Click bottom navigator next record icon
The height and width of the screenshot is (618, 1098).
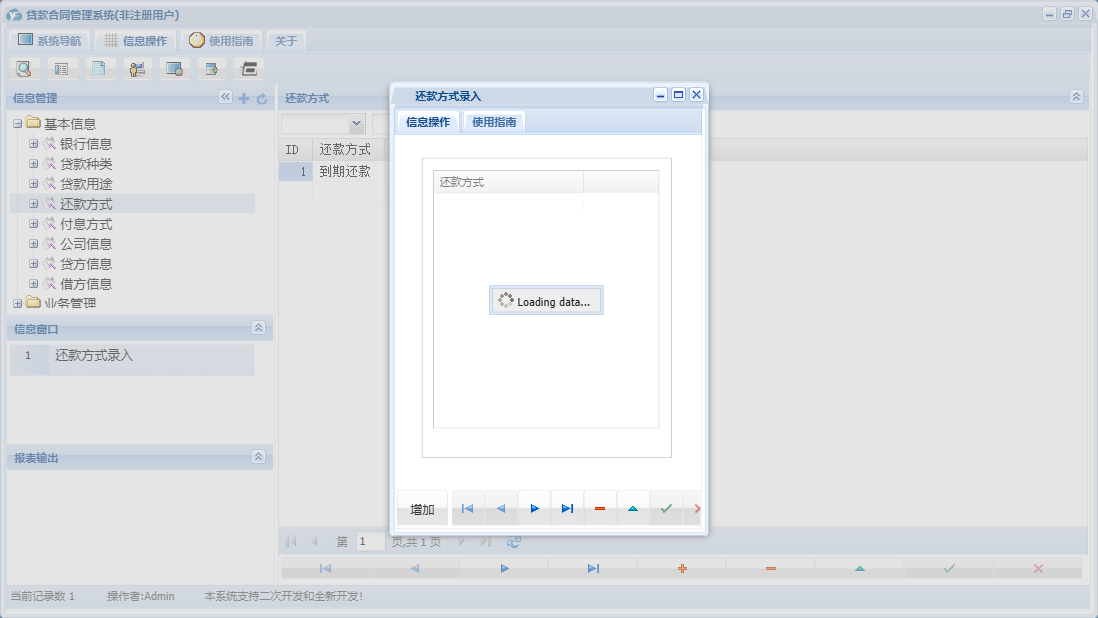504,568
